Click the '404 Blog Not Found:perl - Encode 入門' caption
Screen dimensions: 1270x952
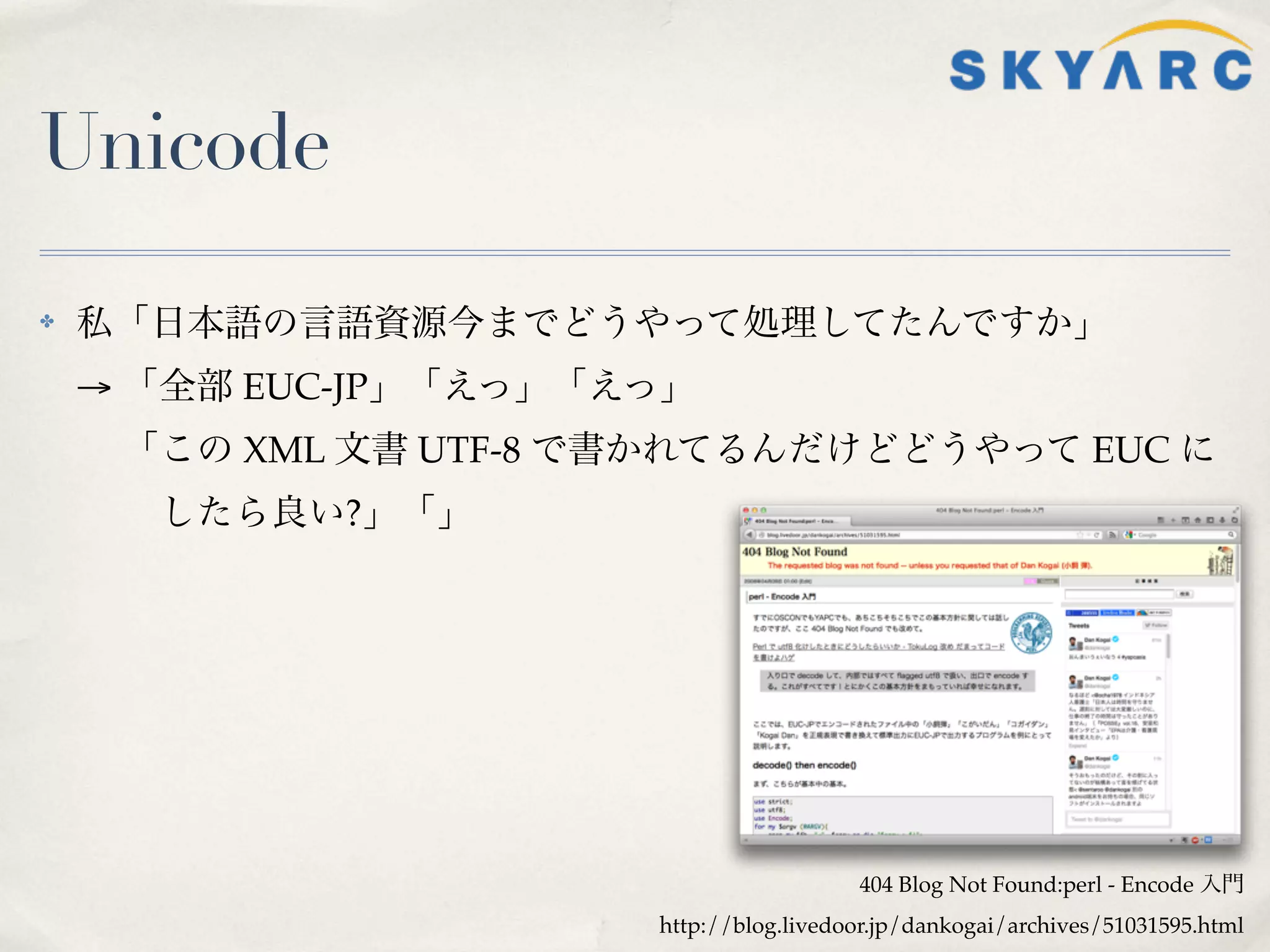click(1051, 884)
